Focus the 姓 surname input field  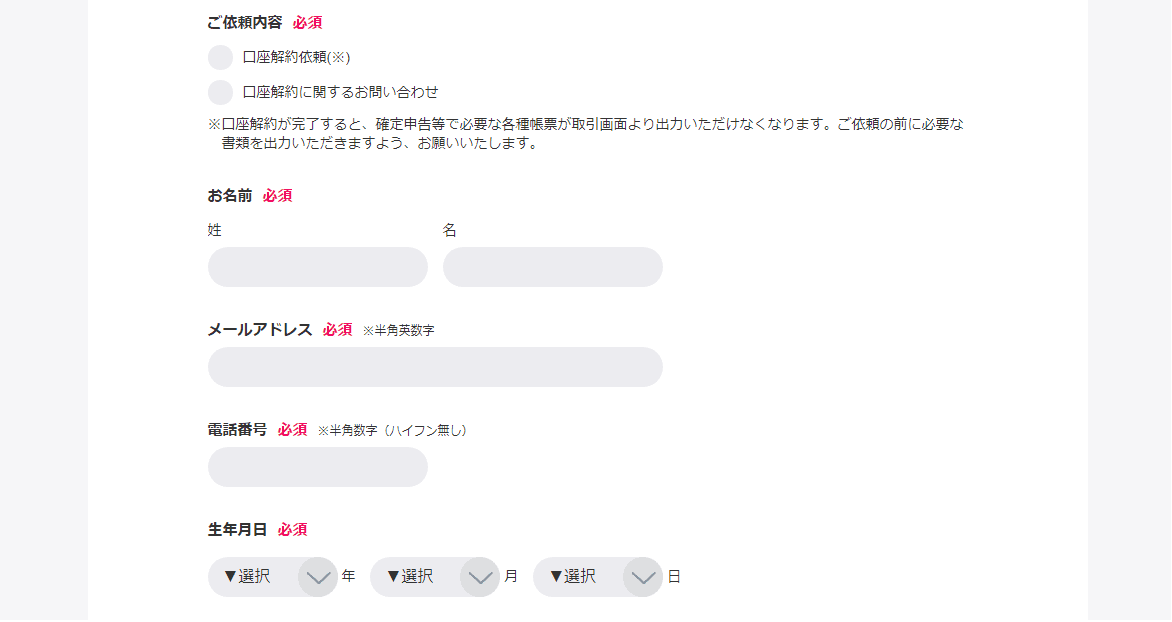click(317, 267)
